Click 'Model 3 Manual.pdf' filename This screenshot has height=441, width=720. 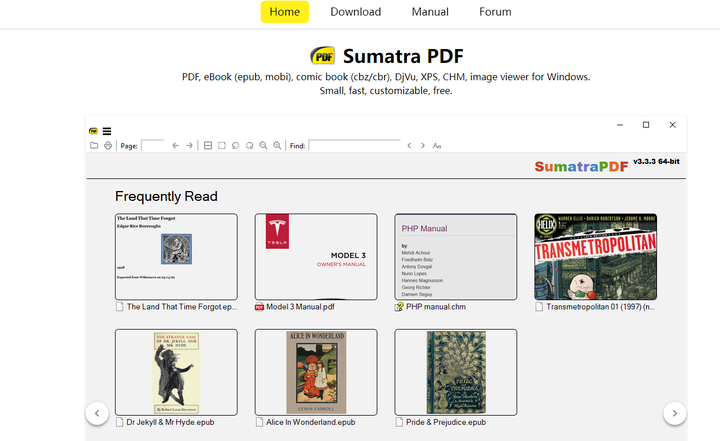tap(300, 307)
